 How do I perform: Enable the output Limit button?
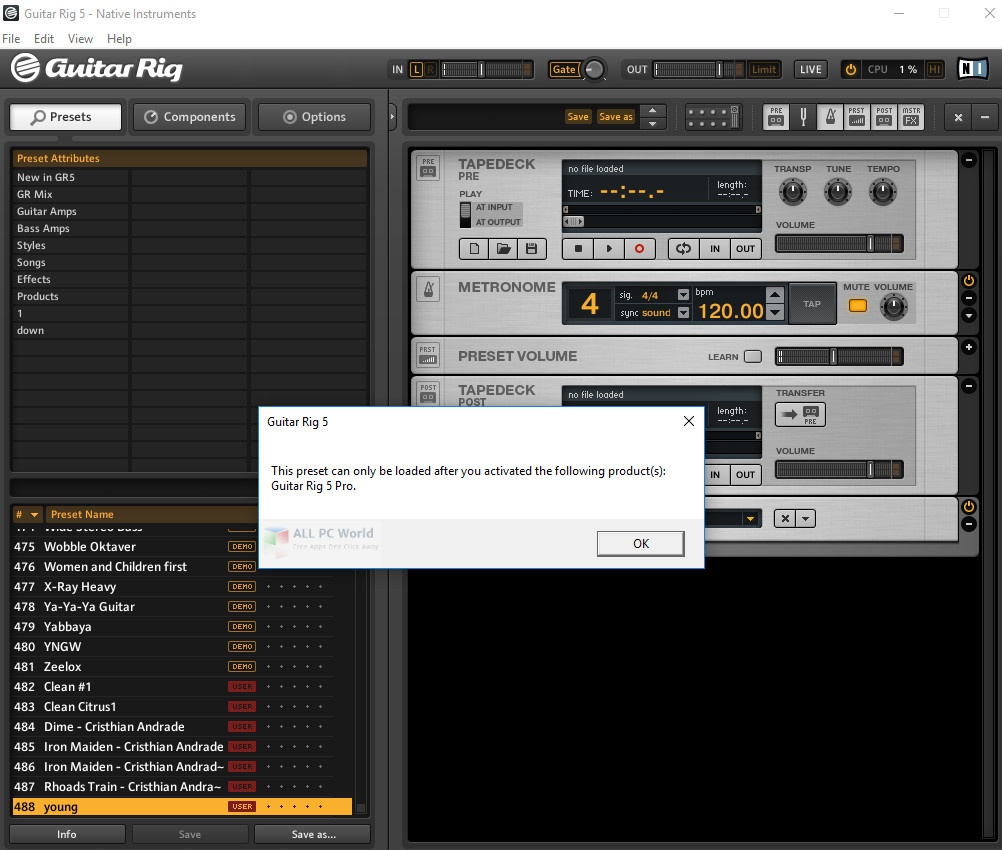764,69
